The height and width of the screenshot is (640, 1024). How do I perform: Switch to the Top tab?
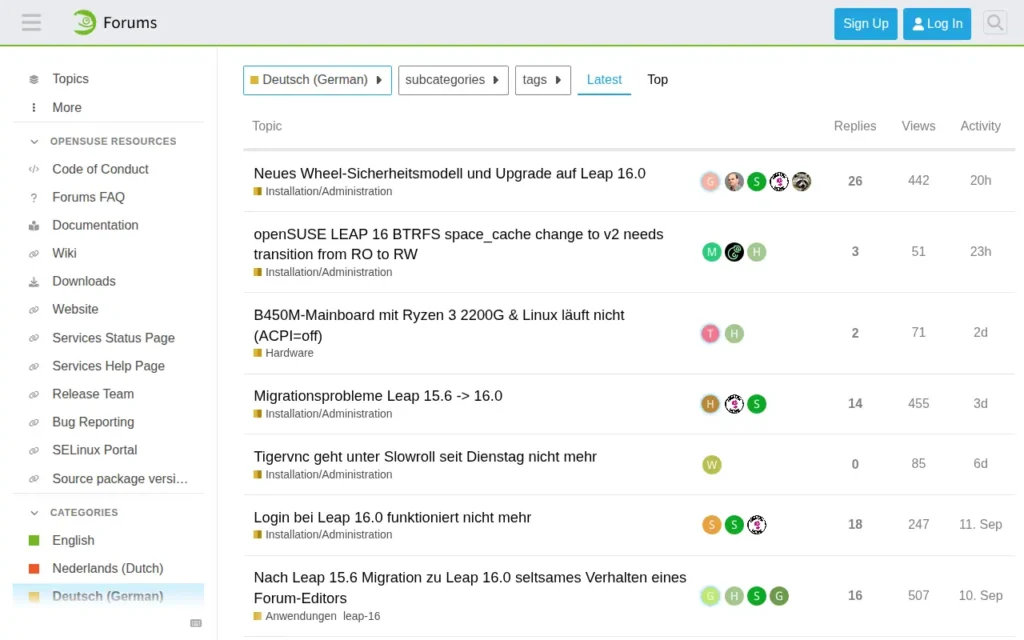point(658,80)
